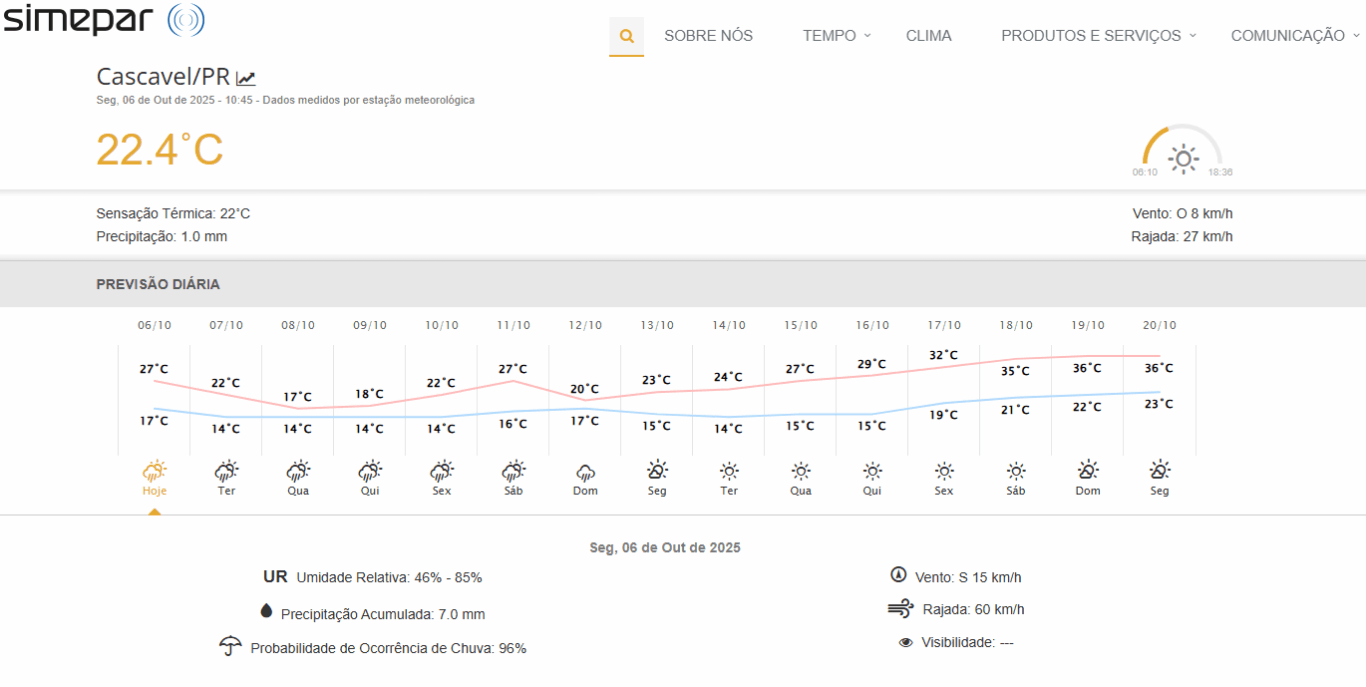
Task: Select forecast date 17/10 column header
Action: (x=944, y=325)
